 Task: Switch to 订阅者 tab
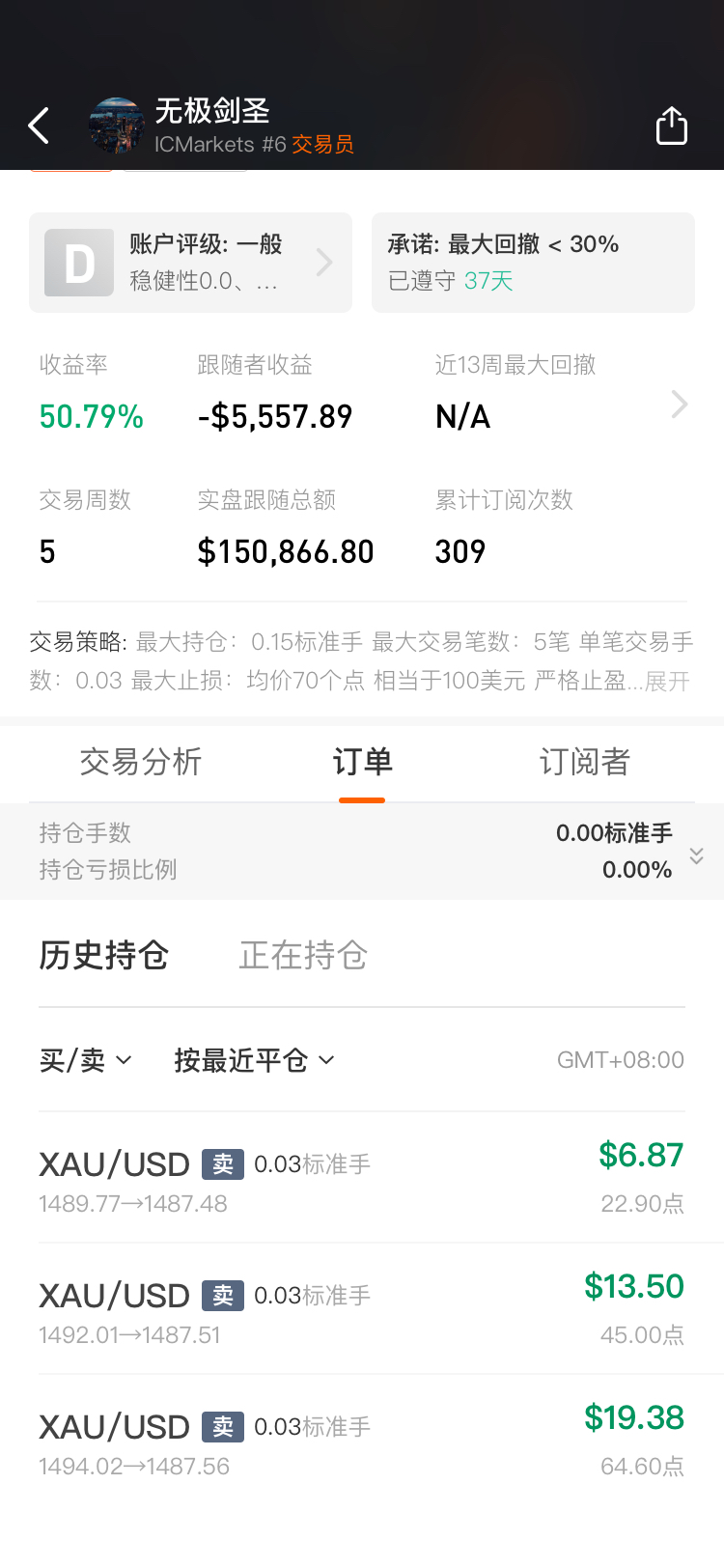click(584, 762)
